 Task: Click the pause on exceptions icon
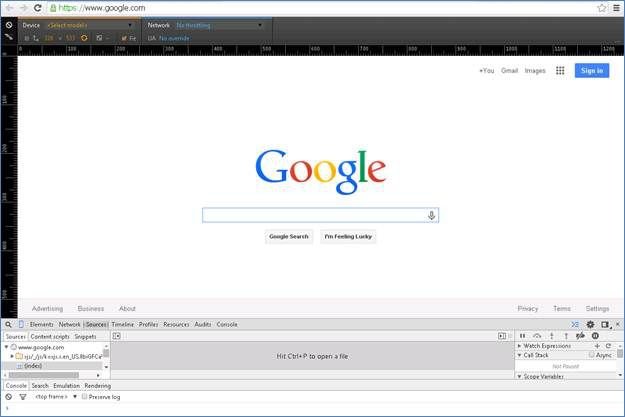595,336
